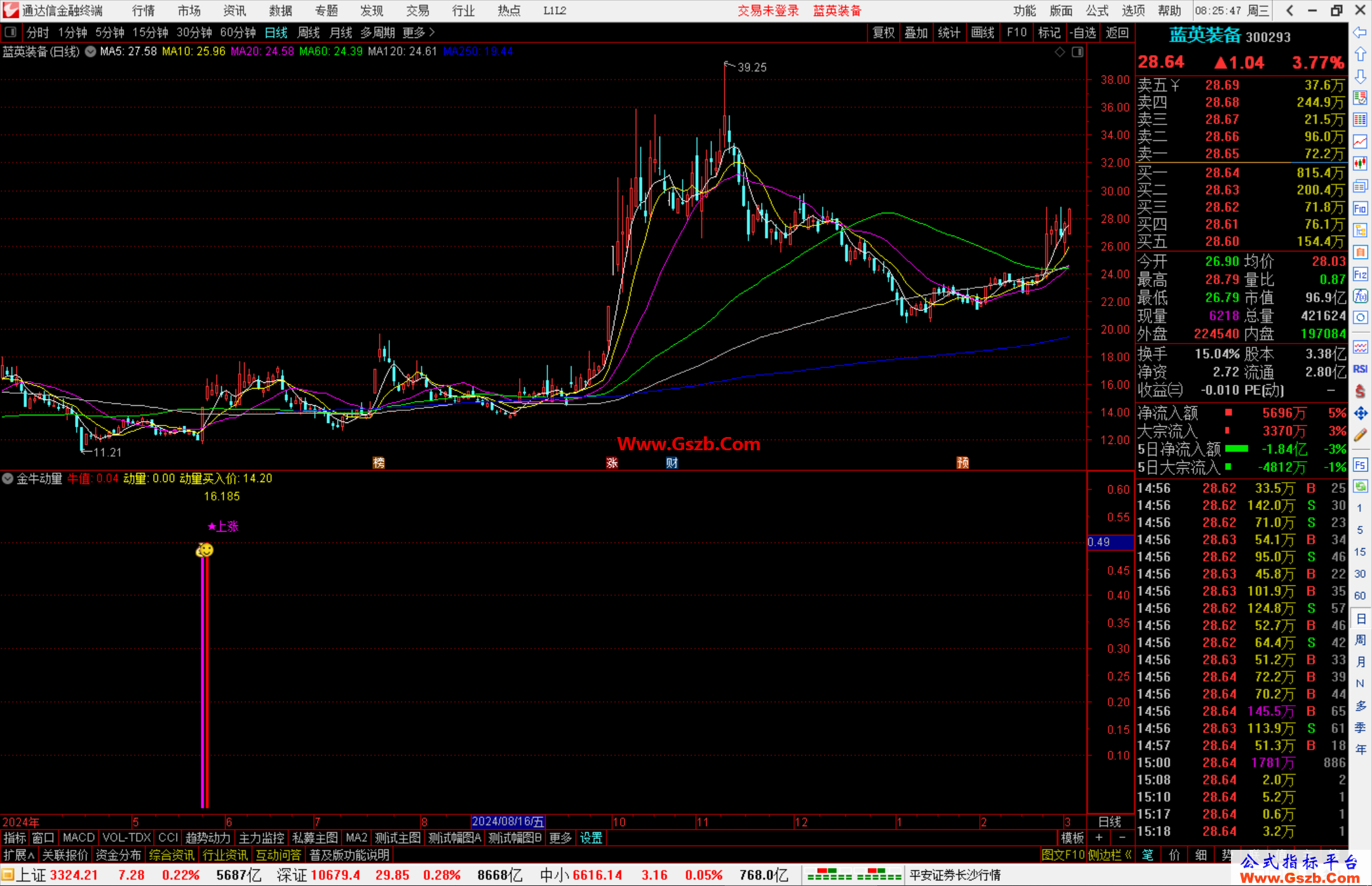The height and width of the screenshot is (886, 1372).
Task: Click the red S arrow icon
Action: coord(1360,391)
